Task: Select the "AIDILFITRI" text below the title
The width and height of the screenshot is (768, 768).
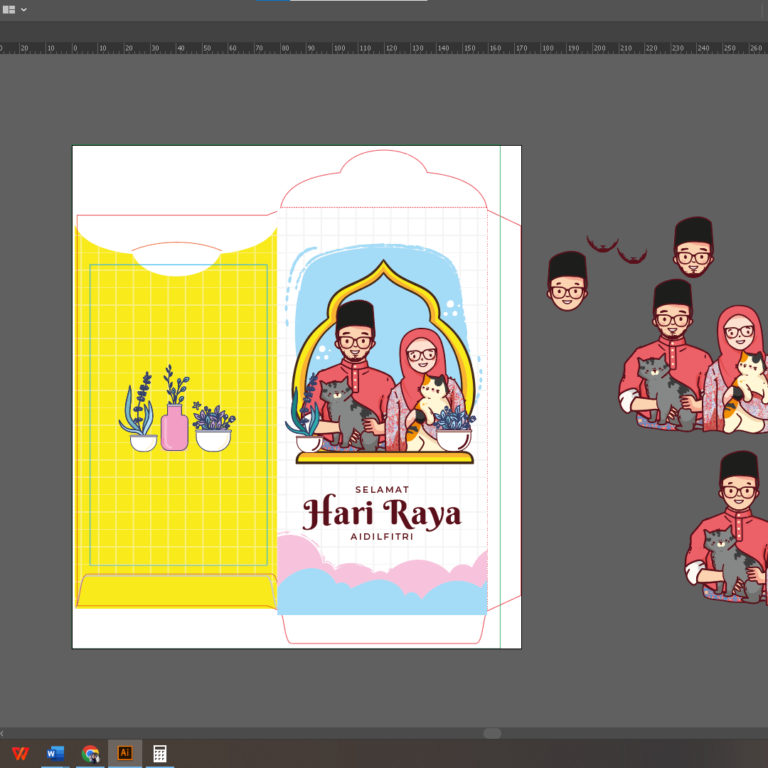Action: [382, 537]
